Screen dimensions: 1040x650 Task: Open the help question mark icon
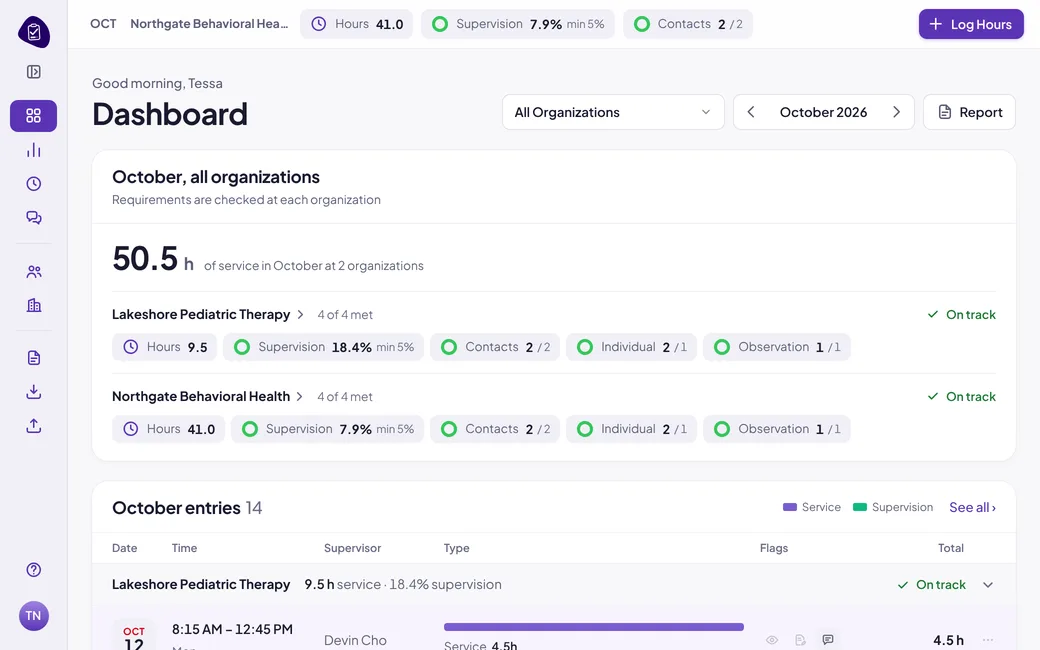click(x=34, y=570)
